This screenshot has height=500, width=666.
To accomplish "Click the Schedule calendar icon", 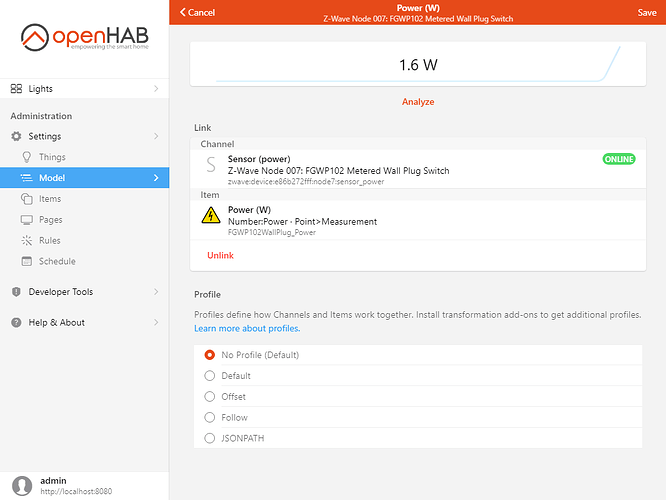I will tap(27, 262).
